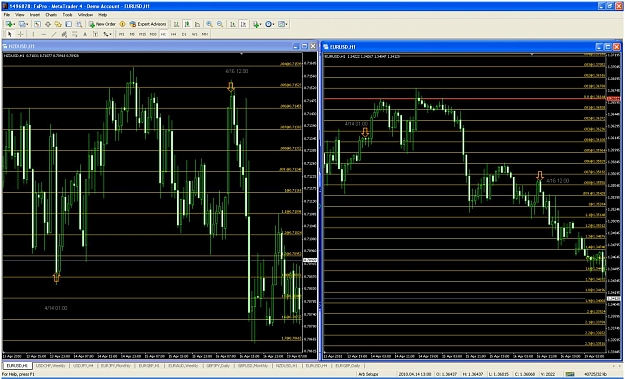This screenshot has height=379, width=625.
Task: Click the chart shift marker on NZDUSD chart
Action: point(241,54)
